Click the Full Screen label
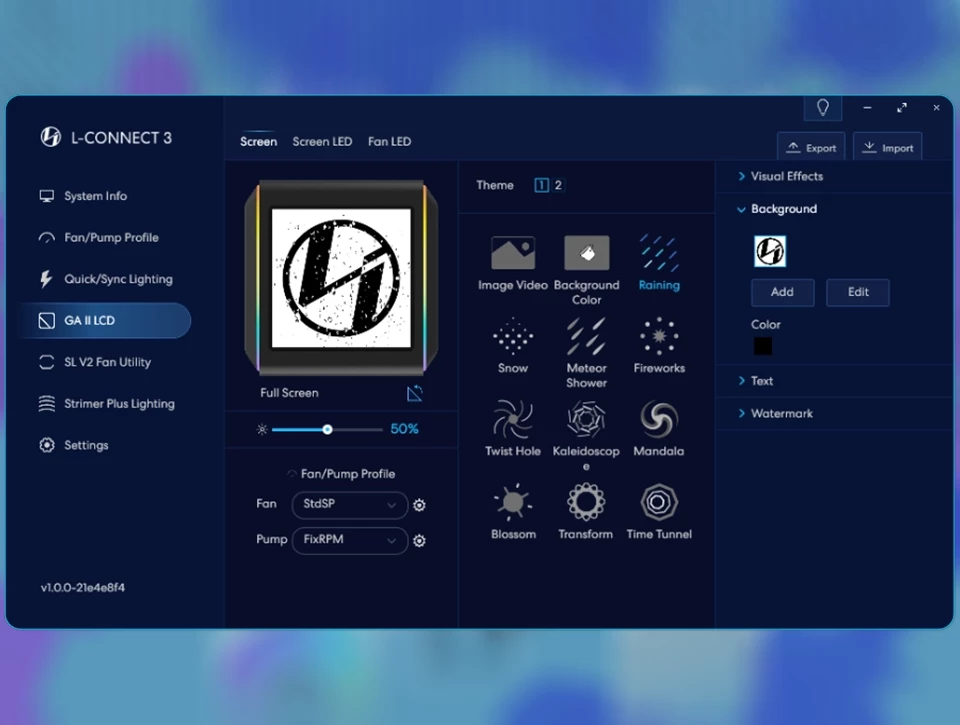The width and height of the screenshot is (960, 725). click(289, 393)
